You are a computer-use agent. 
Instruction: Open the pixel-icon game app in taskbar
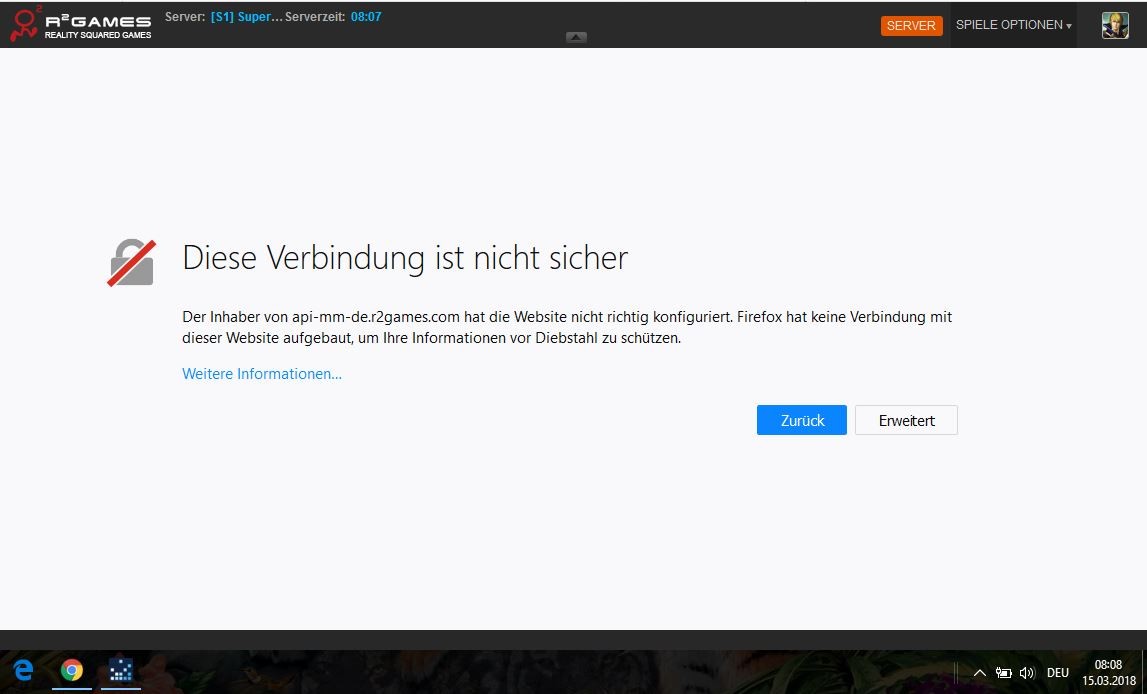point(121,671)
